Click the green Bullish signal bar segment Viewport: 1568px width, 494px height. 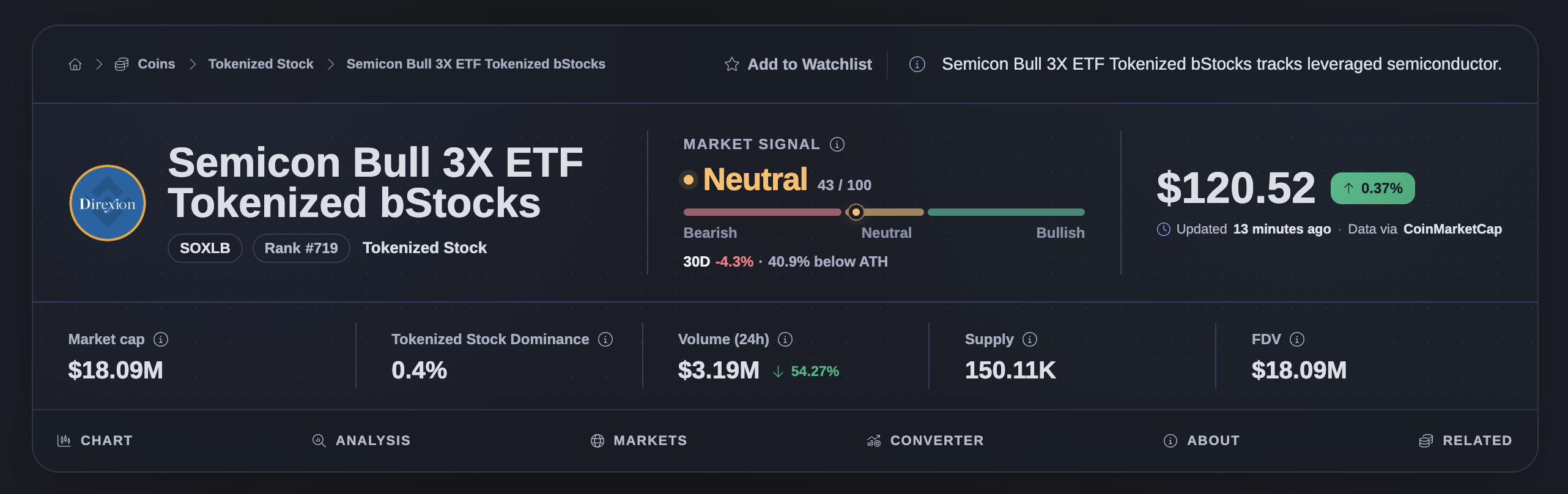1006,212
